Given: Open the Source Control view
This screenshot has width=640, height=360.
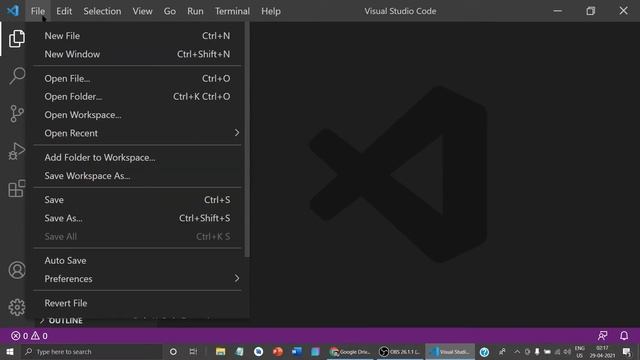Looking at the screenshot, I should point(17,113).
